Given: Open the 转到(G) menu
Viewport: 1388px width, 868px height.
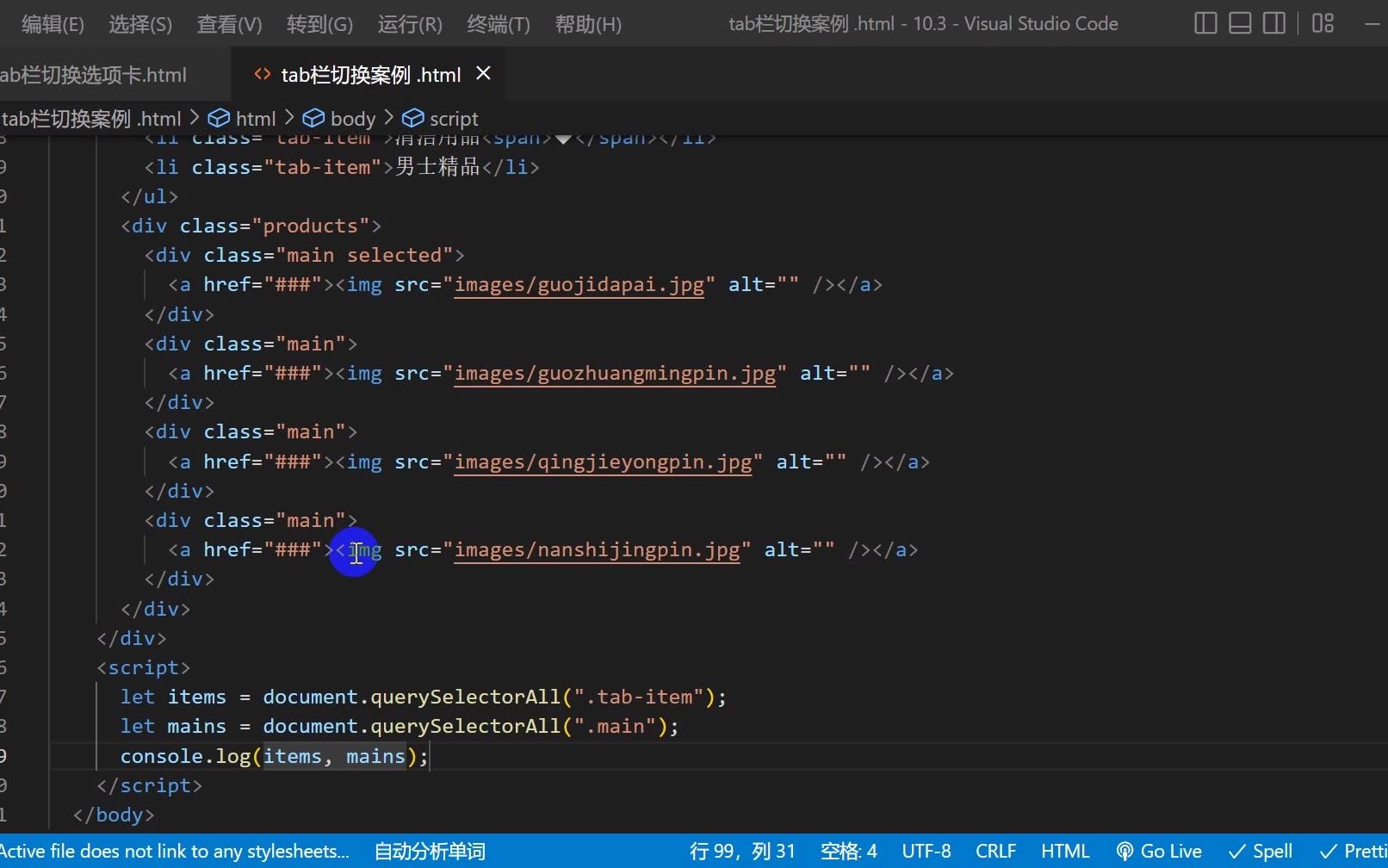Looking at the screenshot, I should [319, 24].
